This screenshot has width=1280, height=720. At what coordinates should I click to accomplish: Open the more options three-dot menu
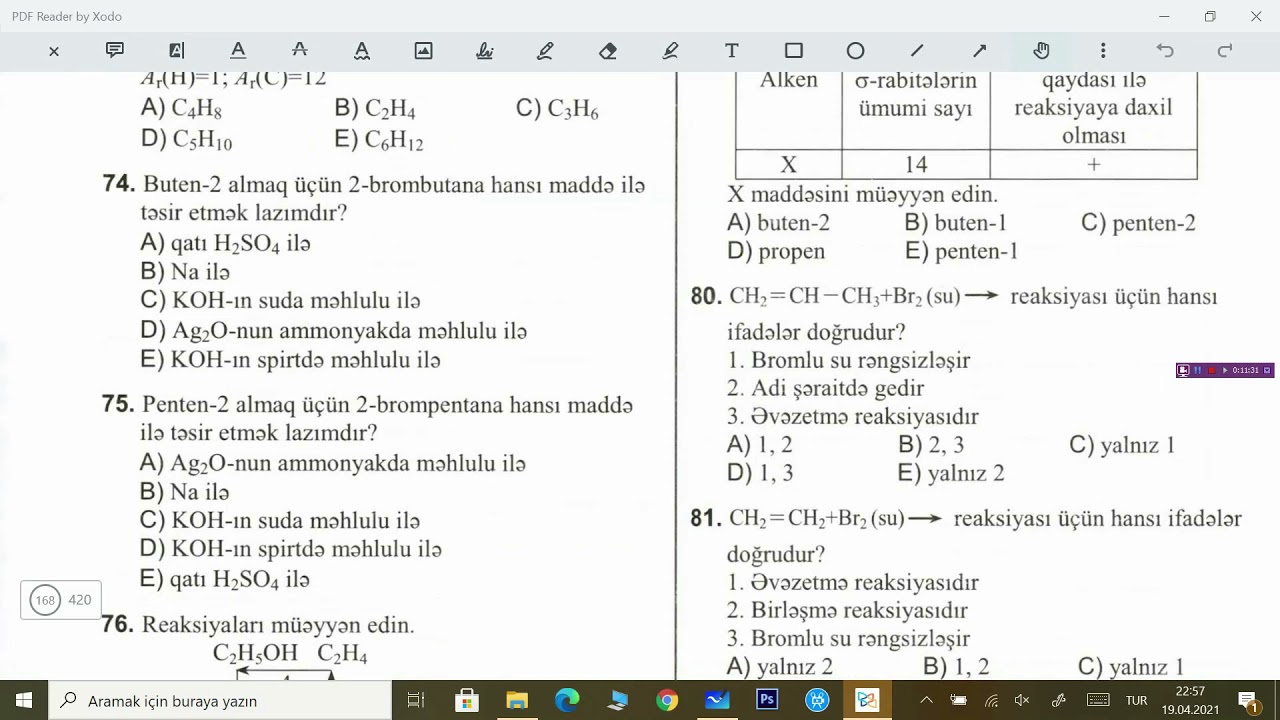point(1103,50)
